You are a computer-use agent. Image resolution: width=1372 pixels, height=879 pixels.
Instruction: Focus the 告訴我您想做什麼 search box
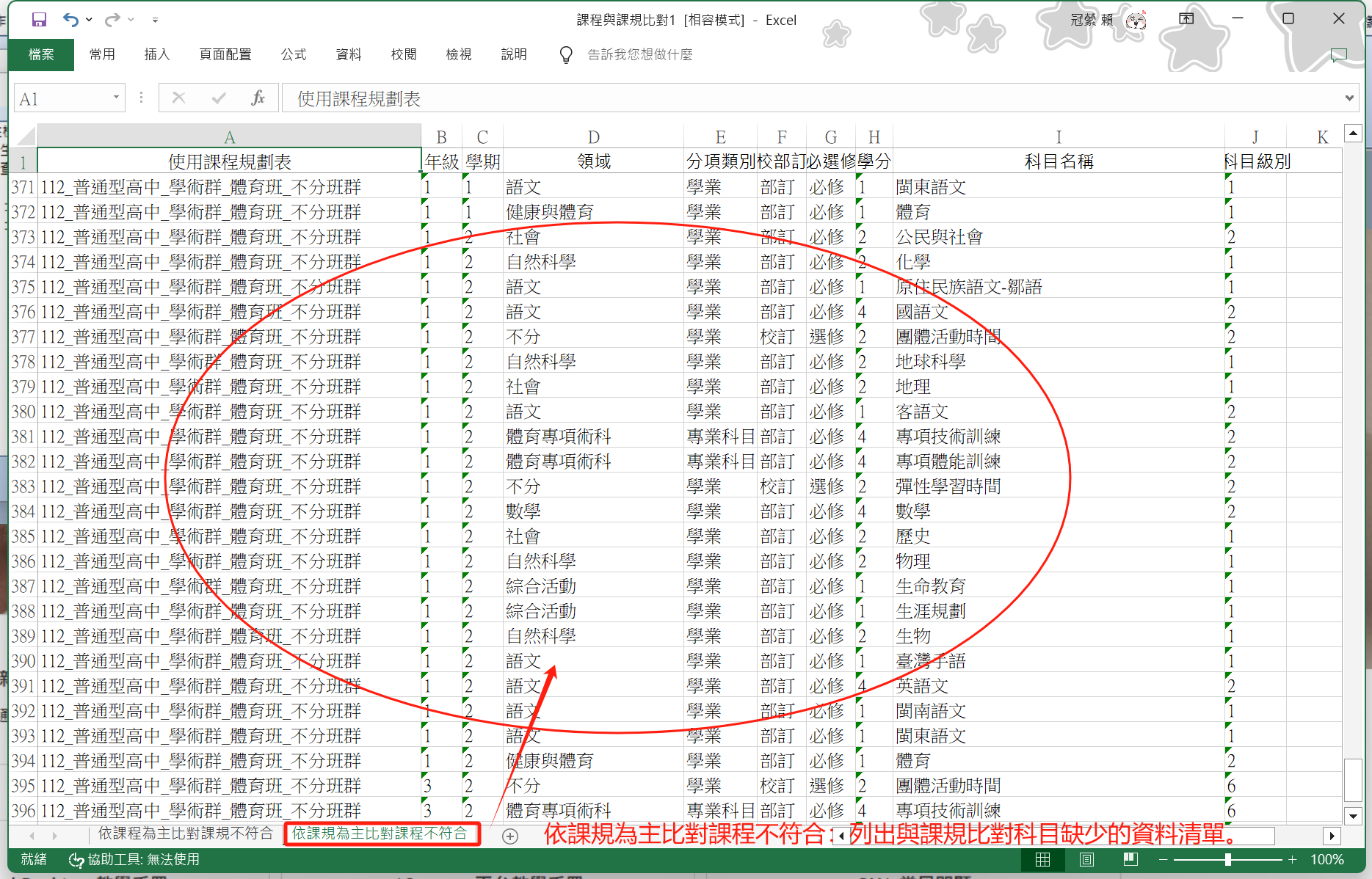click(x=640, y=55)
